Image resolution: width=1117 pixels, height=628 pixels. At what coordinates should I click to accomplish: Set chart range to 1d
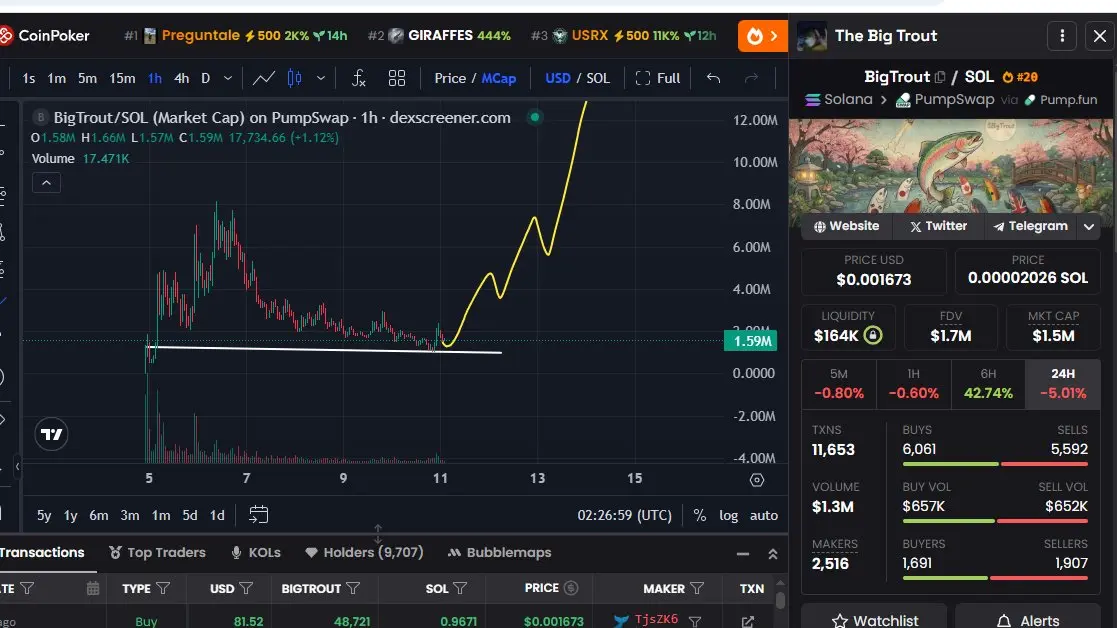(217, 515)
